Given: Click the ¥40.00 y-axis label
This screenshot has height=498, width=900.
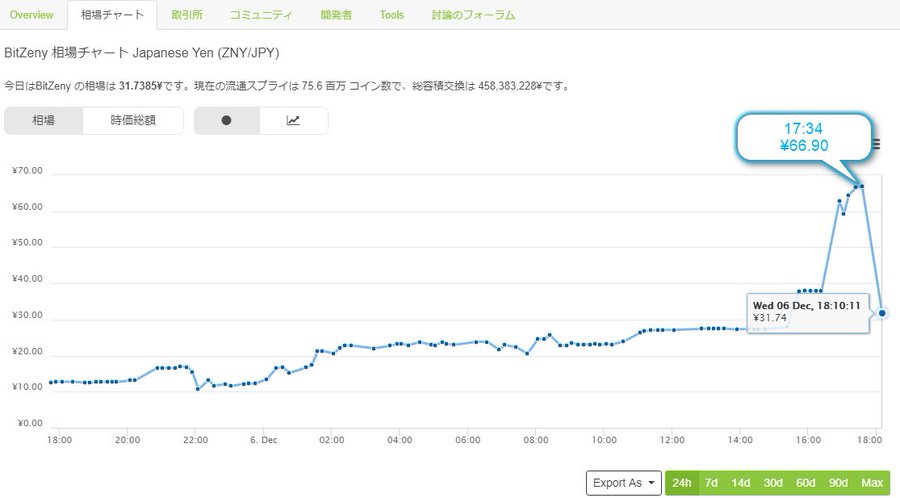Looking at the screenshot, I should [x=28, y=279].
